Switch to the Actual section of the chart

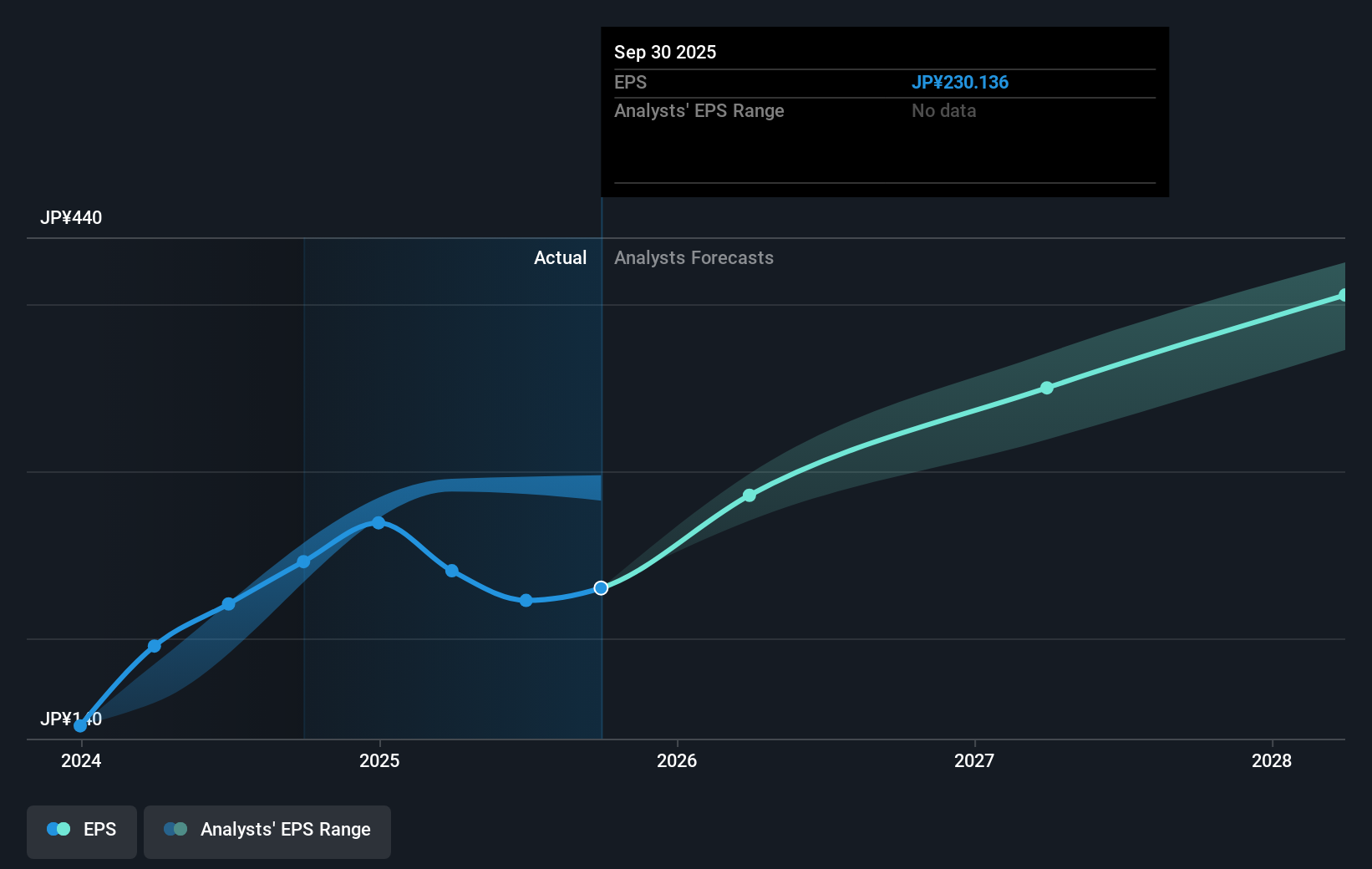click(x=560, y=257)
